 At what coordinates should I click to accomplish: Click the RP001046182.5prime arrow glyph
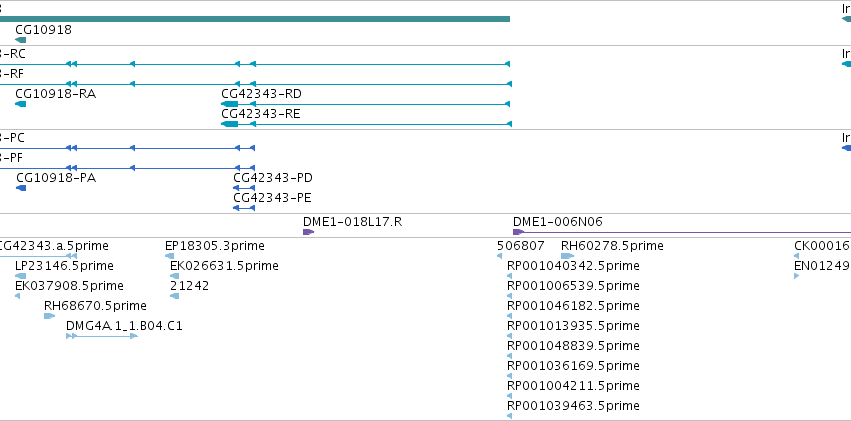(x=509, y=316)
